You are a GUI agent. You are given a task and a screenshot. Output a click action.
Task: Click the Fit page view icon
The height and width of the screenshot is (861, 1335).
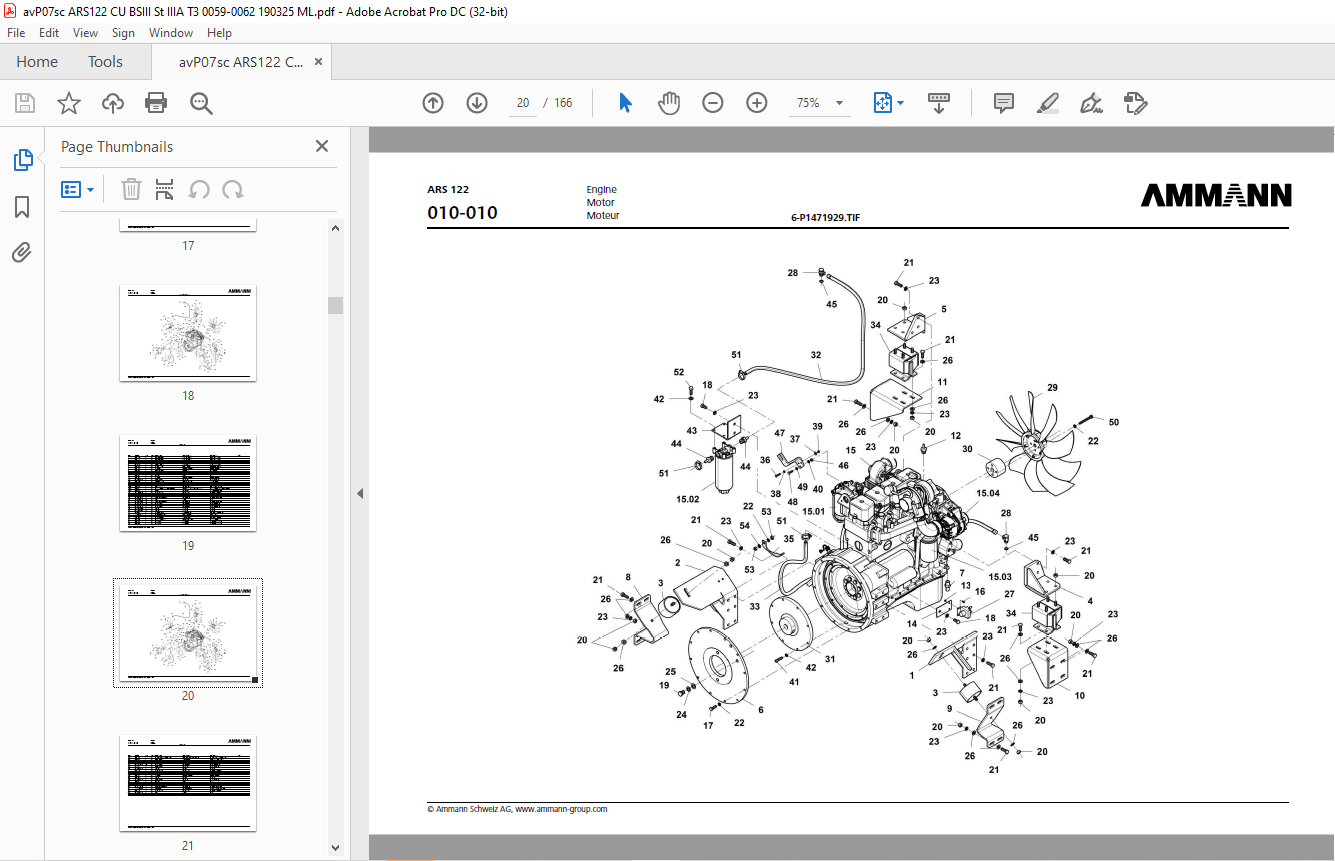pos(882,103)
